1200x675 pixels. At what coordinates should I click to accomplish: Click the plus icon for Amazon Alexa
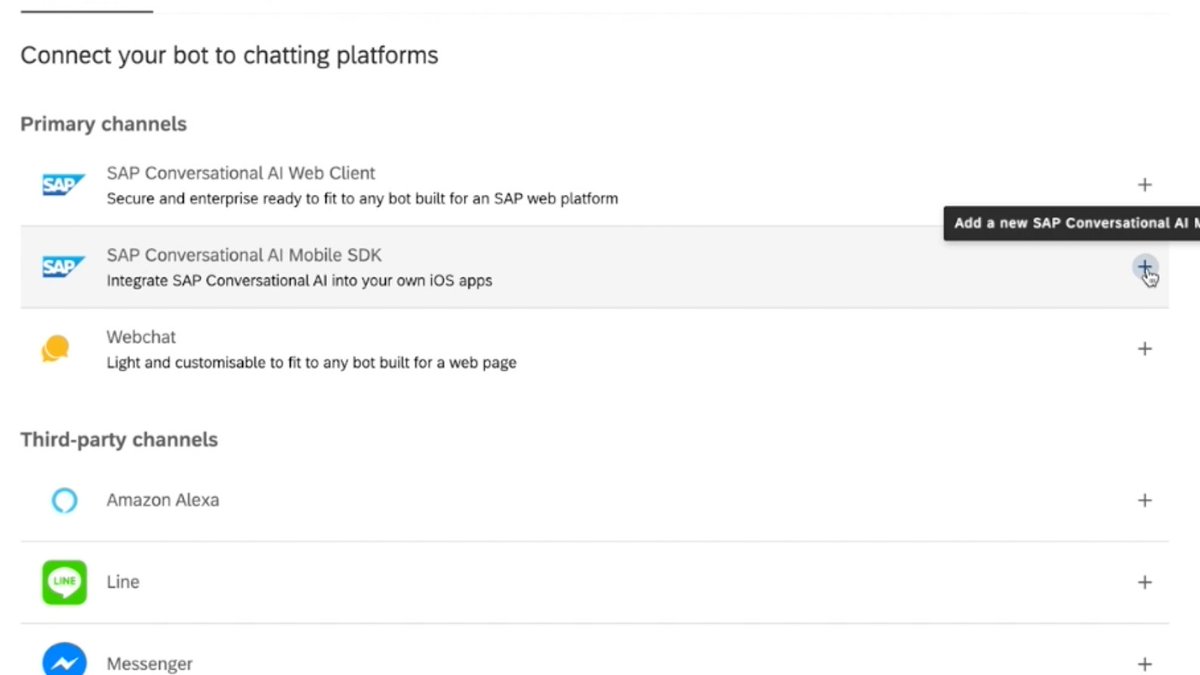click(1145, 500)
